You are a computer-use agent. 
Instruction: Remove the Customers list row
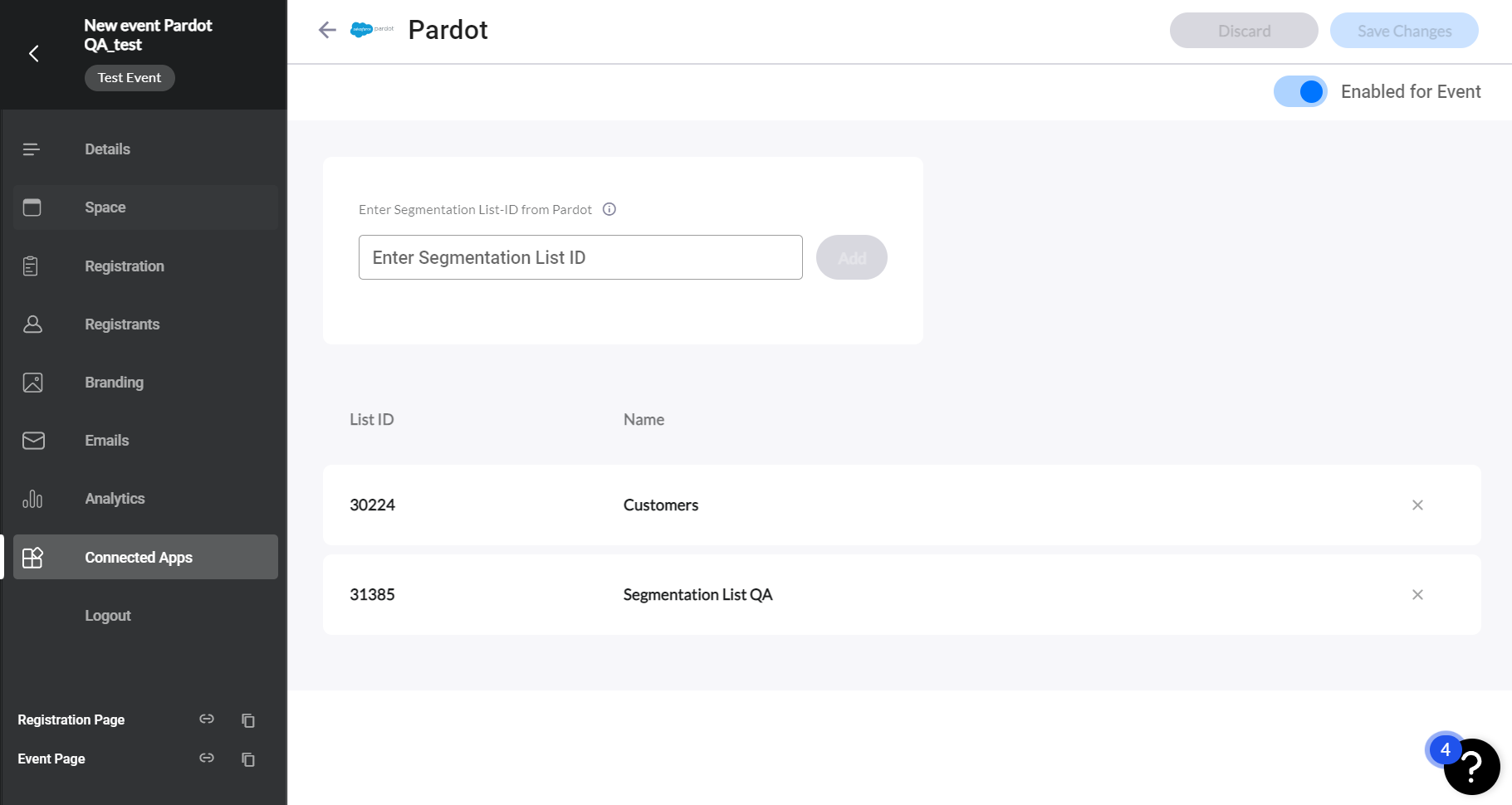1417,505
